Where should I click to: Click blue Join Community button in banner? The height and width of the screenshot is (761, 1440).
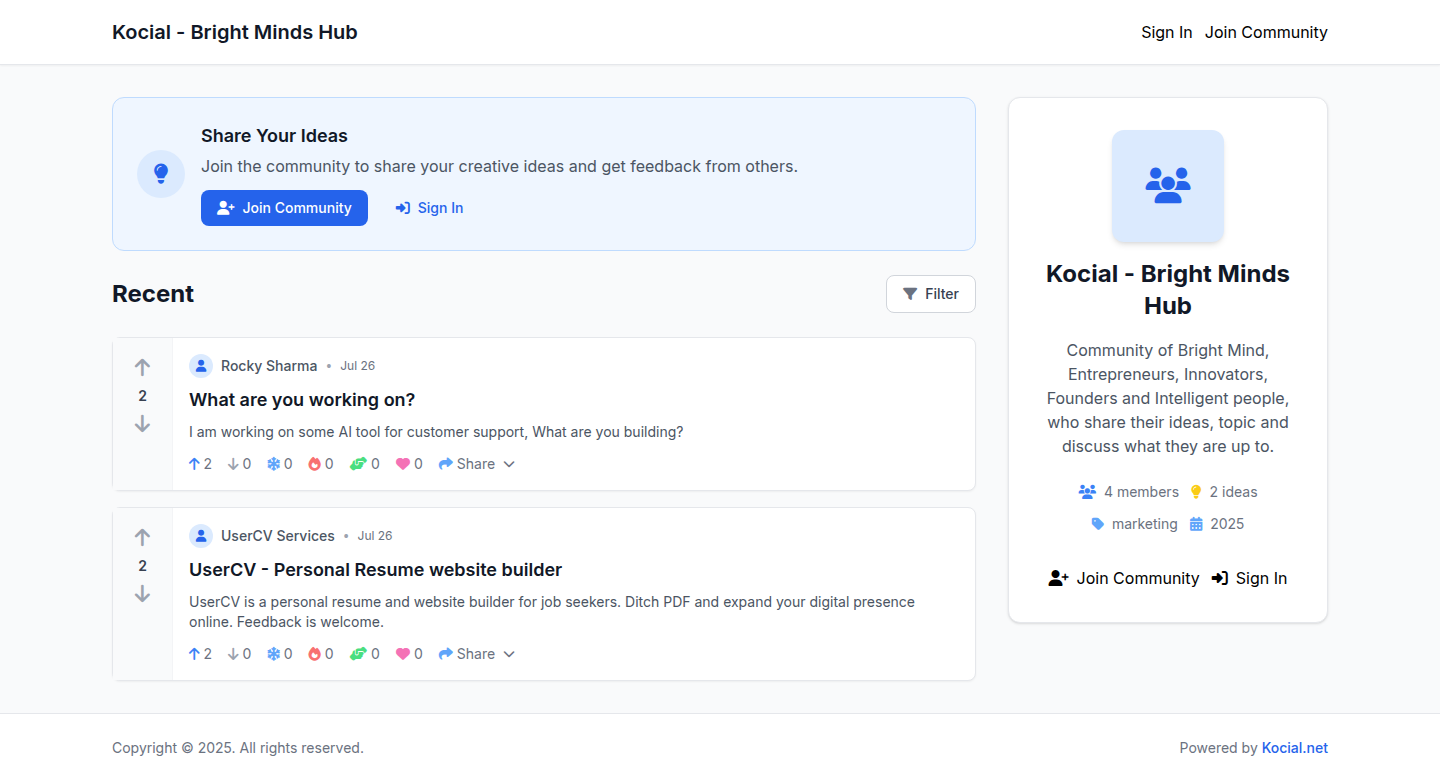284,208
